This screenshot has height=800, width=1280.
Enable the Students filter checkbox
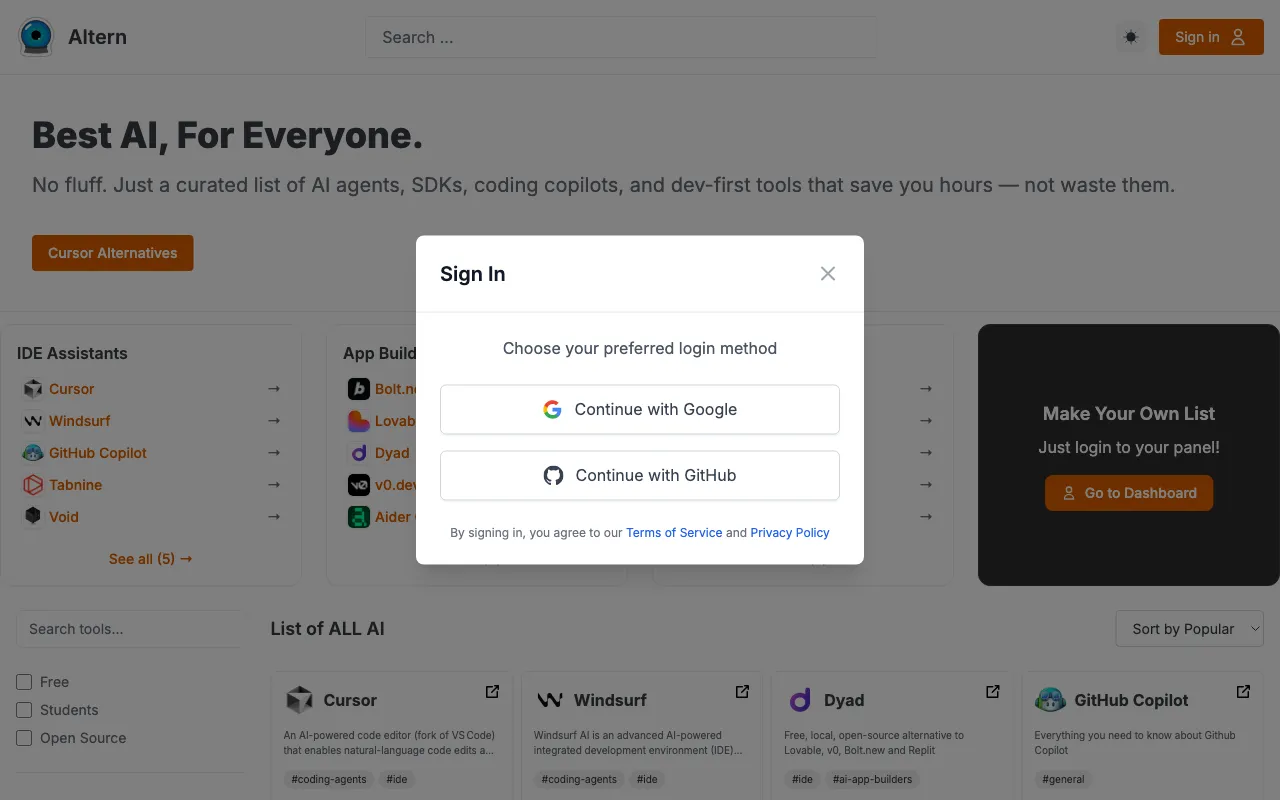[24, 710]
